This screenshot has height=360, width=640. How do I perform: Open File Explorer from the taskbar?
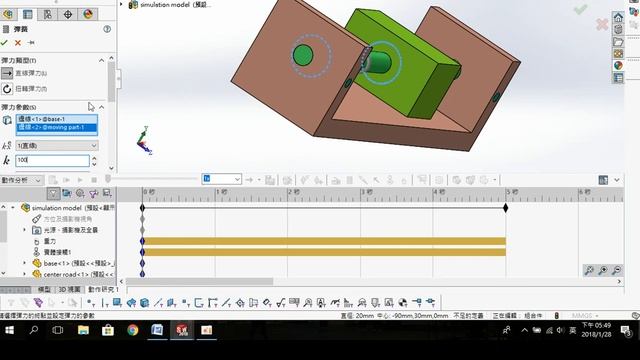coord(83,330)
